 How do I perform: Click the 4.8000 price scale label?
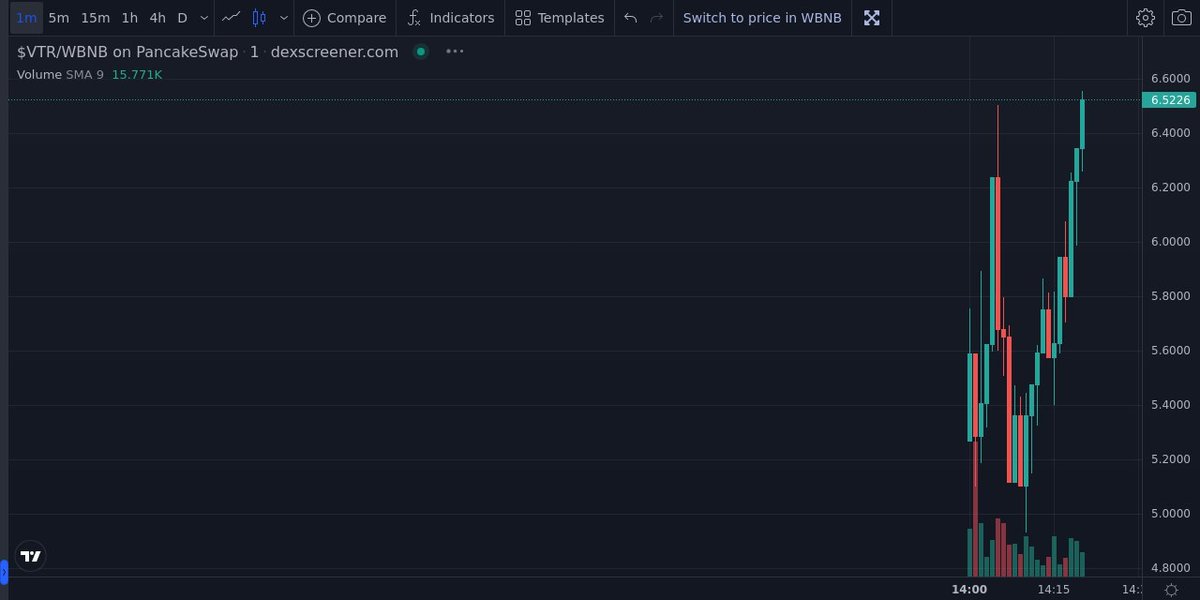[x=1170, y=568]
